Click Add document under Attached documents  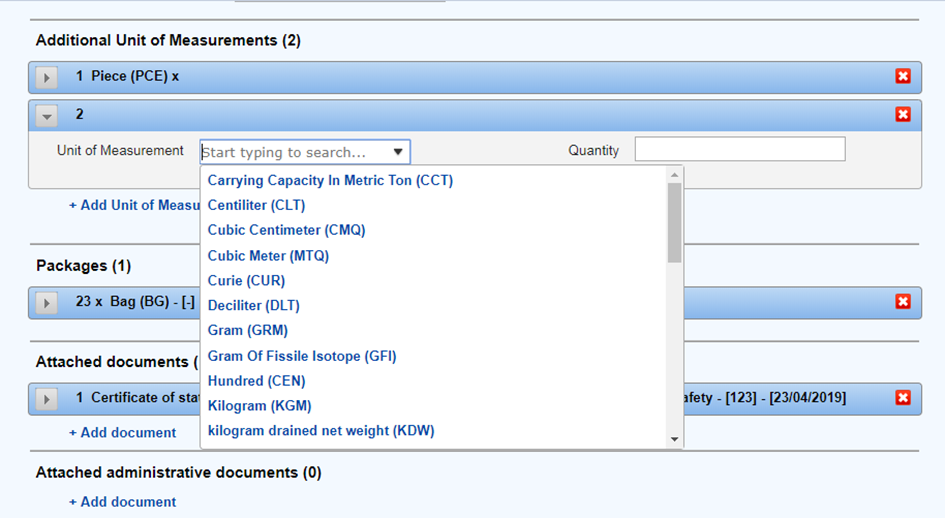click(122, 433)
